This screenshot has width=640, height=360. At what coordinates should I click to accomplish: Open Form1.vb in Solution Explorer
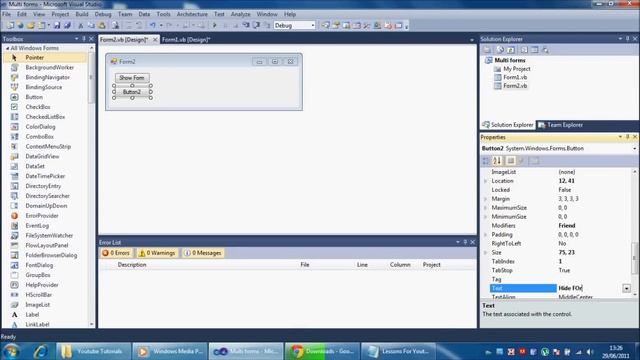[x=515, y=77]
